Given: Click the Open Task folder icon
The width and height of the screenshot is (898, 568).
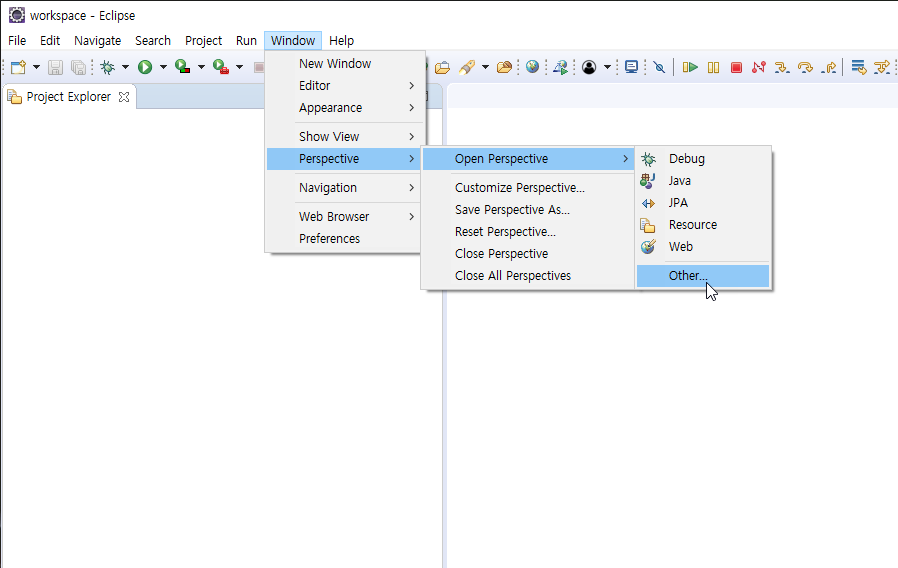Looking at the screenshot, I should (x=504, y=67).
